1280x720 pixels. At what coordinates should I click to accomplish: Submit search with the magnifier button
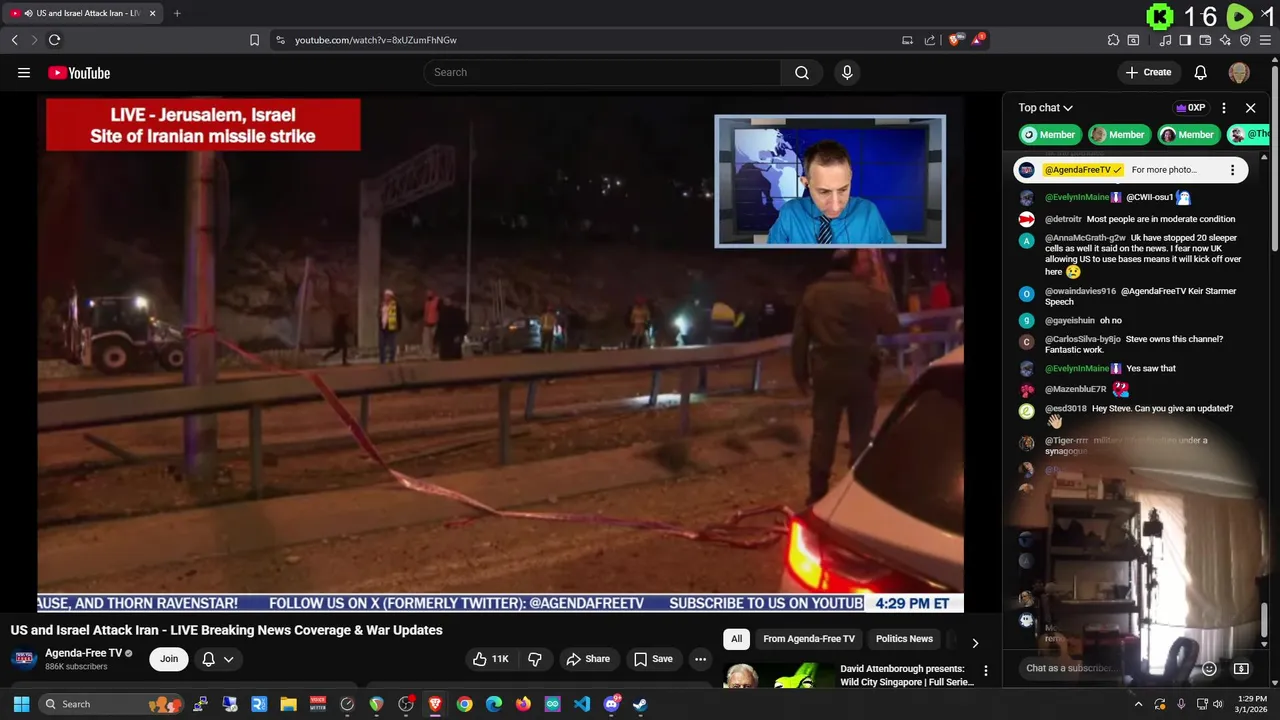tap(802, 72)
